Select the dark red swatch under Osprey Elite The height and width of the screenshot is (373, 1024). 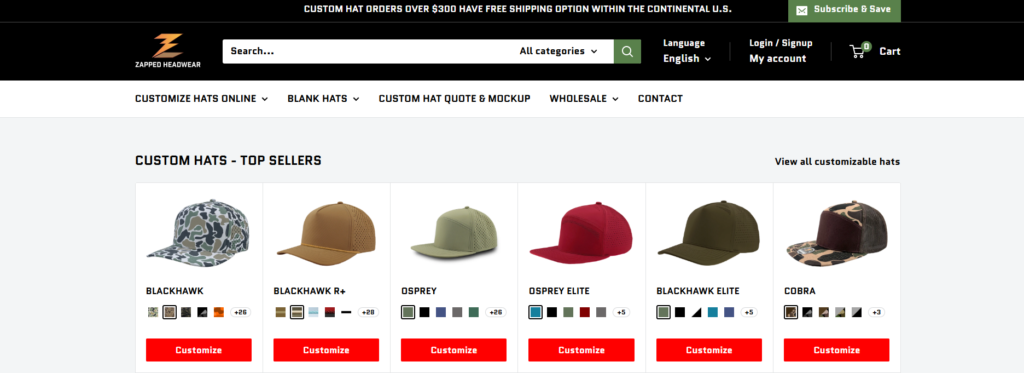click(x=584, y=312)
